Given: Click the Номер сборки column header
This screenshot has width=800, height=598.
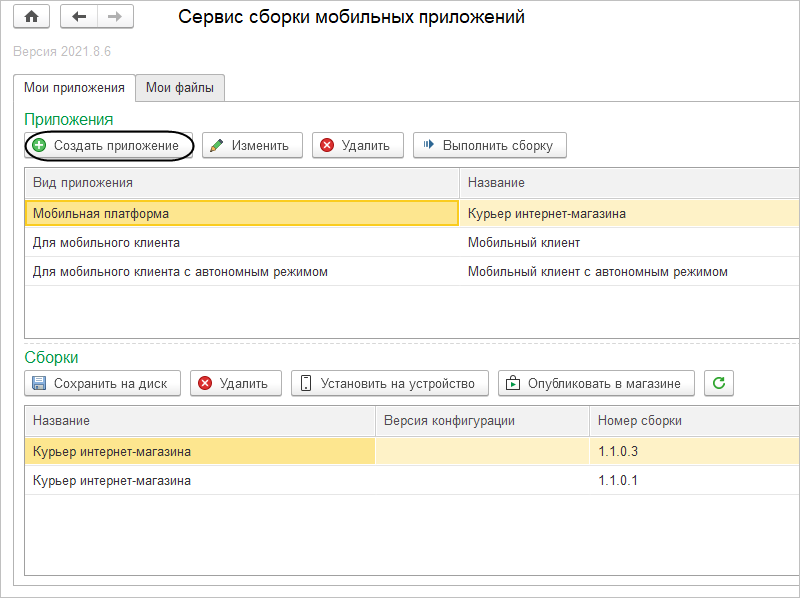Looking at the screenshot, I should pos(690,420).
